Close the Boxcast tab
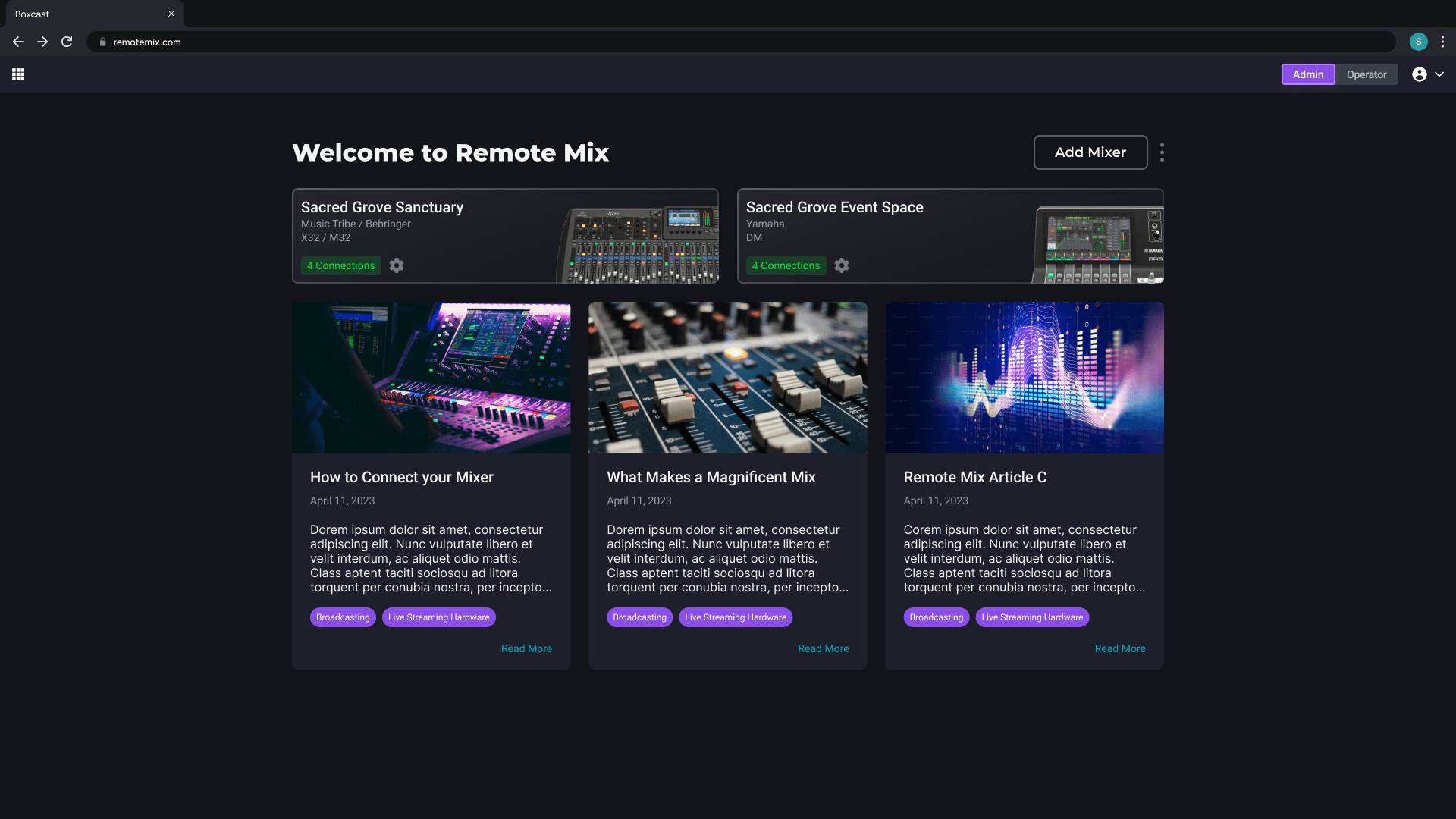Screen dimensions: 1456x819 171,14
